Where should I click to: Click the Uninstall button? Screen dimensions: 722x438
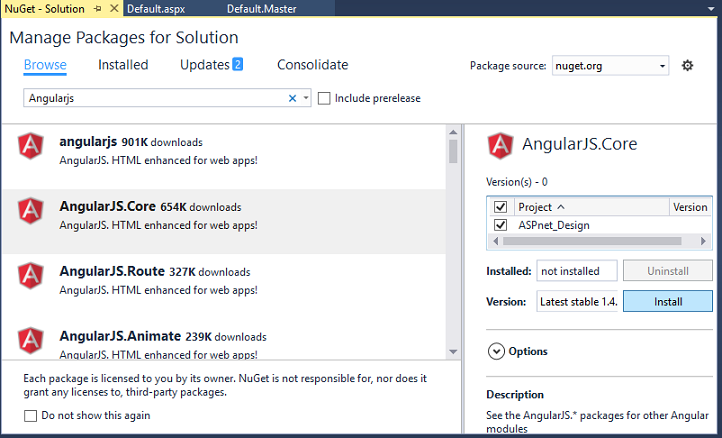[668, 271]
